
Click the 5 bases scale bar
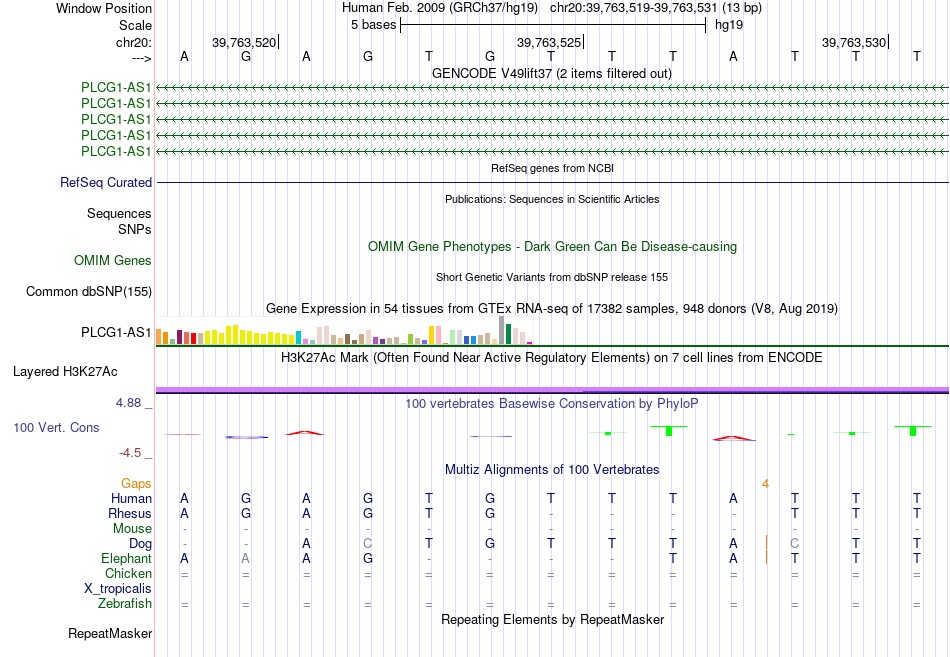coord(553,25)
